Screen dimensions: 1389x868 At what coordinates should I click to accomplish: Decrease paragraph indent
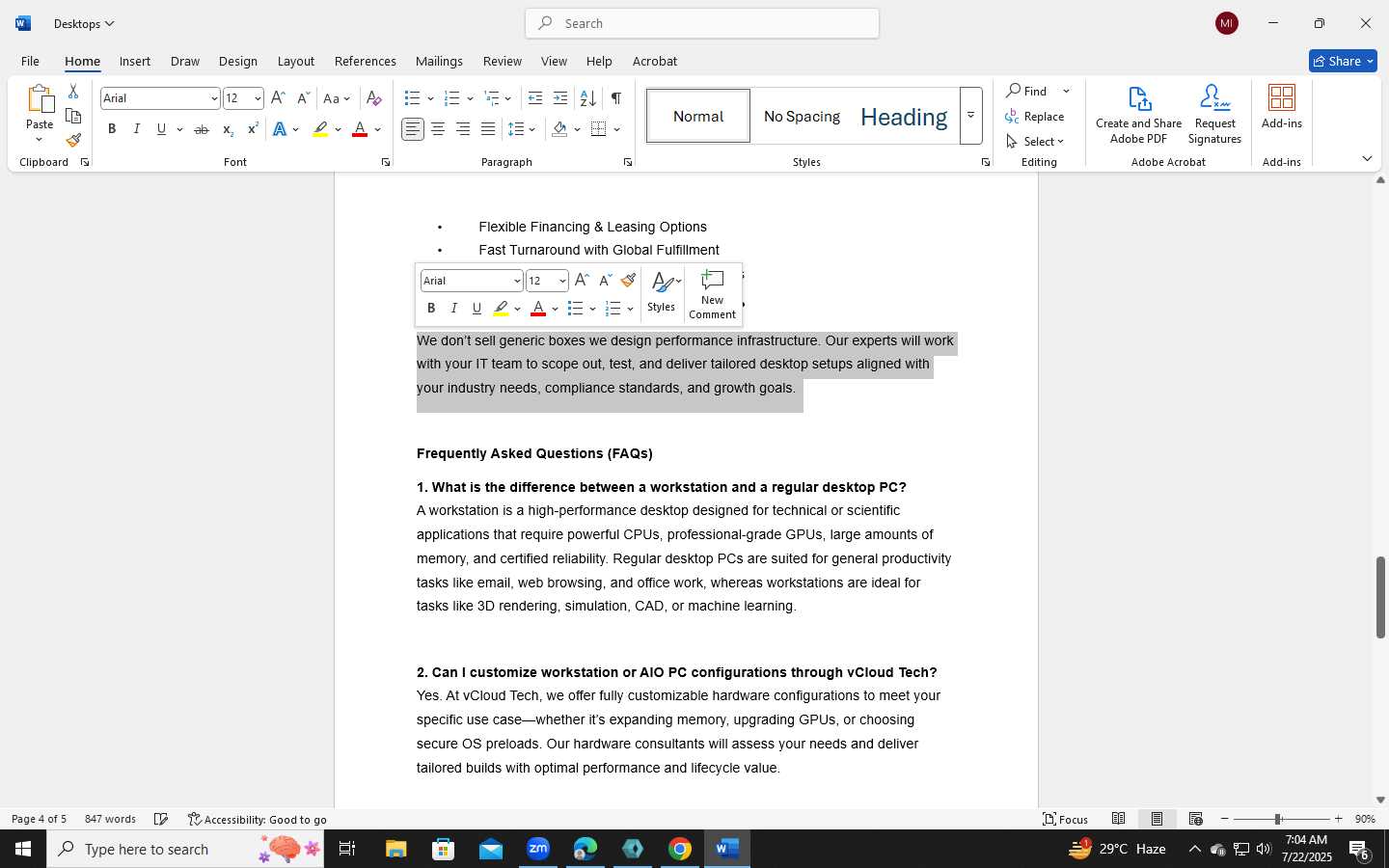coord(535,97)
